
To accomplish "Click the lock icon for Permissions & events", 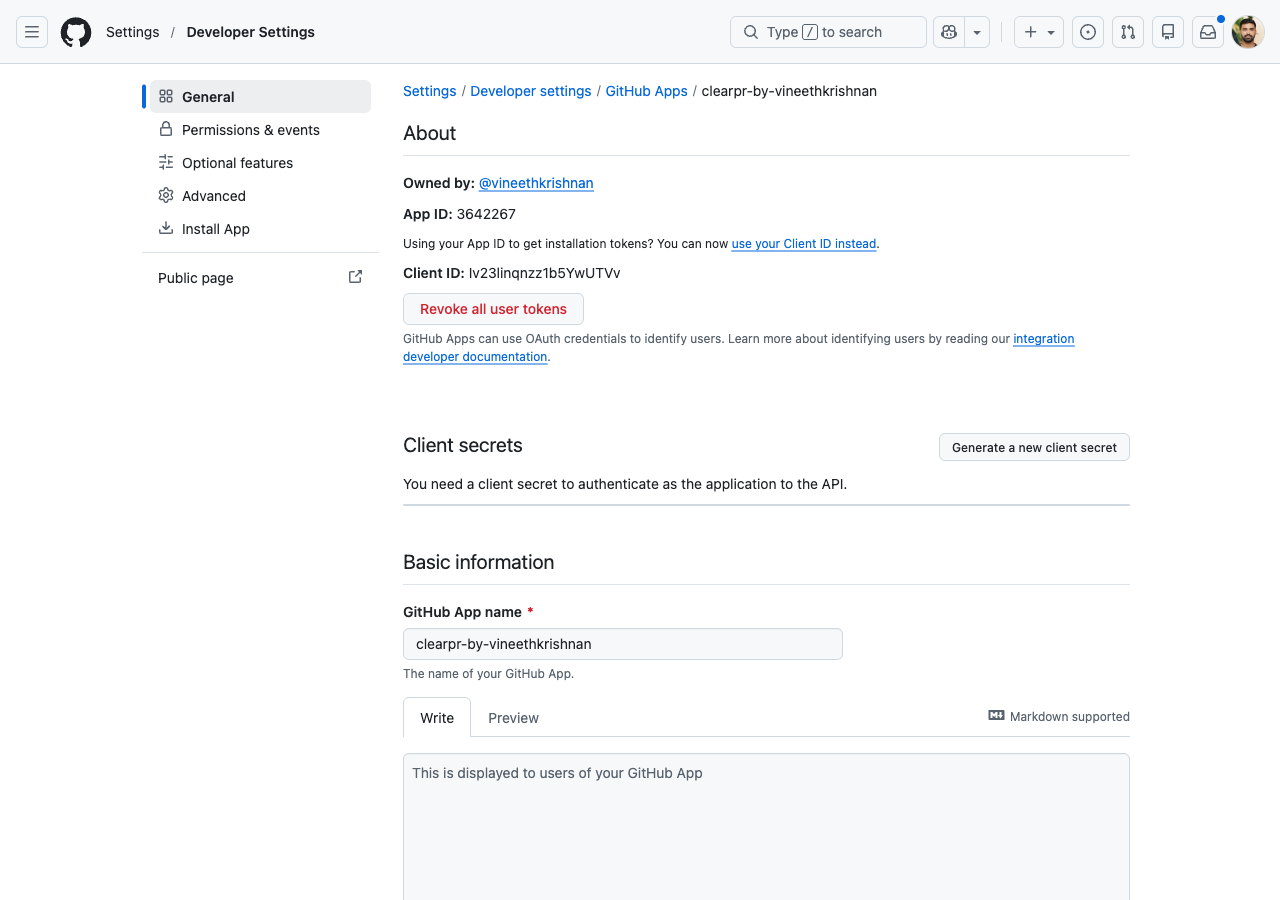I will pyautogui.click(x=166, y=129).
